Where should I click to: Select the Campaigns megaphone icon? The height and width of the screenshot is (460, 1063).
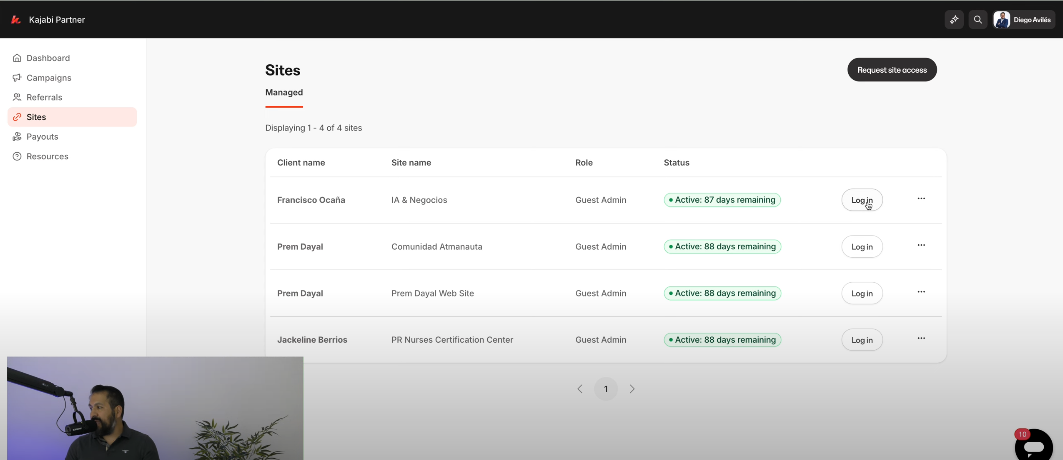(17, 78)
